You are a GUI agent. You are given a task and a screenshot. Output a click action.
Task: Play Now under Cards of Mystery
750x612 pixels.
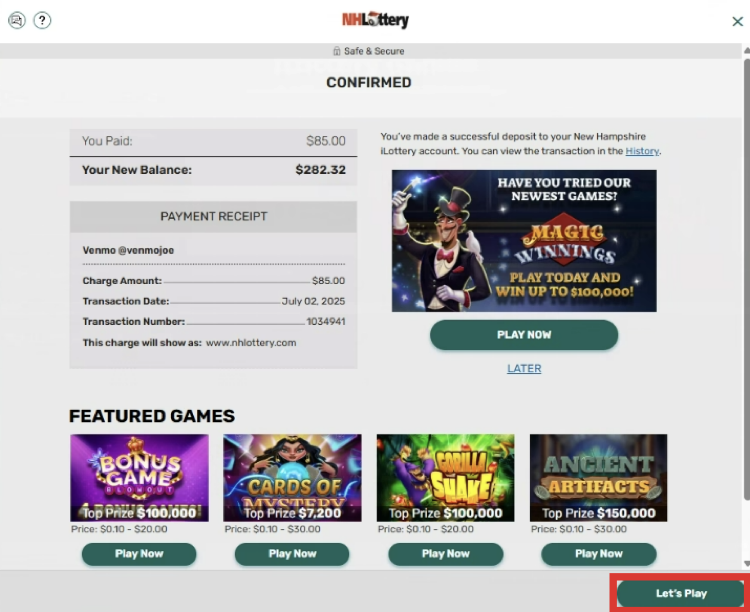point(292,554)
